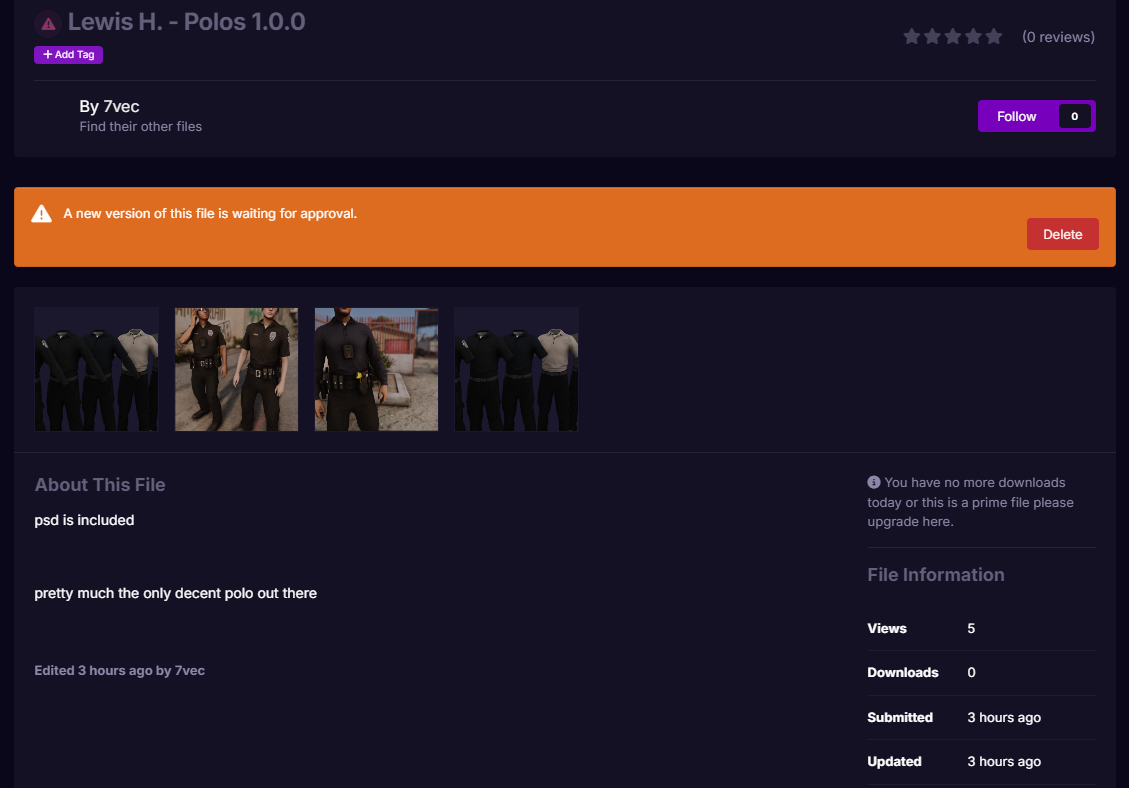1129x788 pixels.
Task: Open the fourth screenshot thumbnail
Action: pos(516,369)
